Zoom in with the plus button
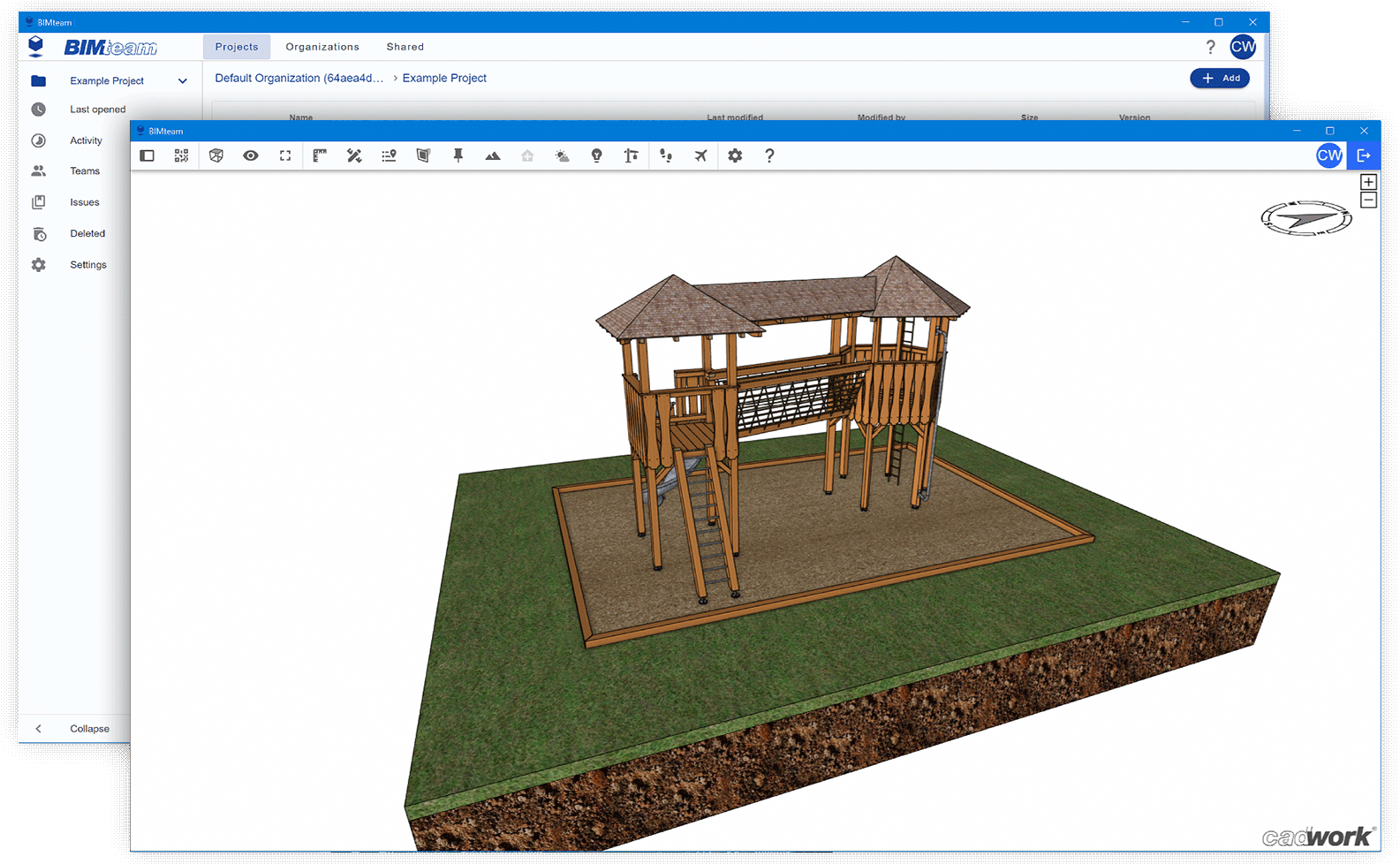1400x864 pixels. [x=1368, y=182]
